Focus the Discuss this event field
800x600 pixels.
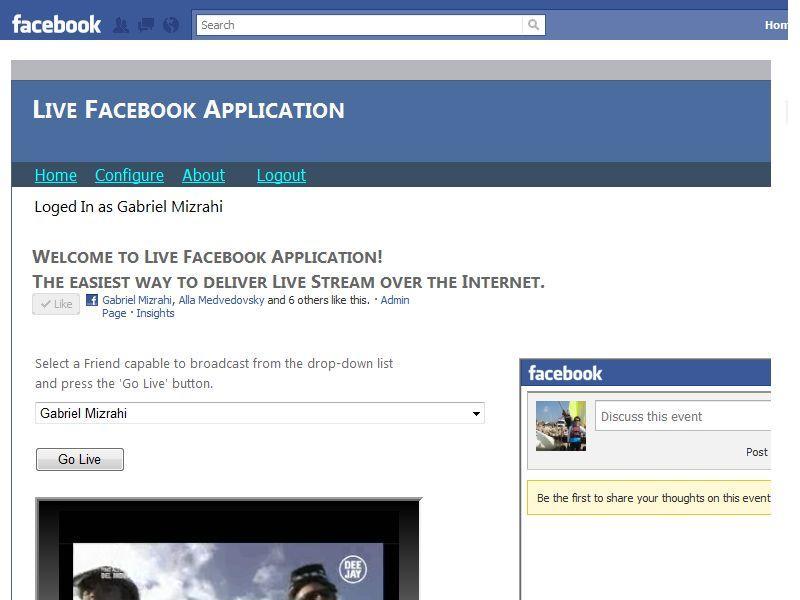pos(683,416)
